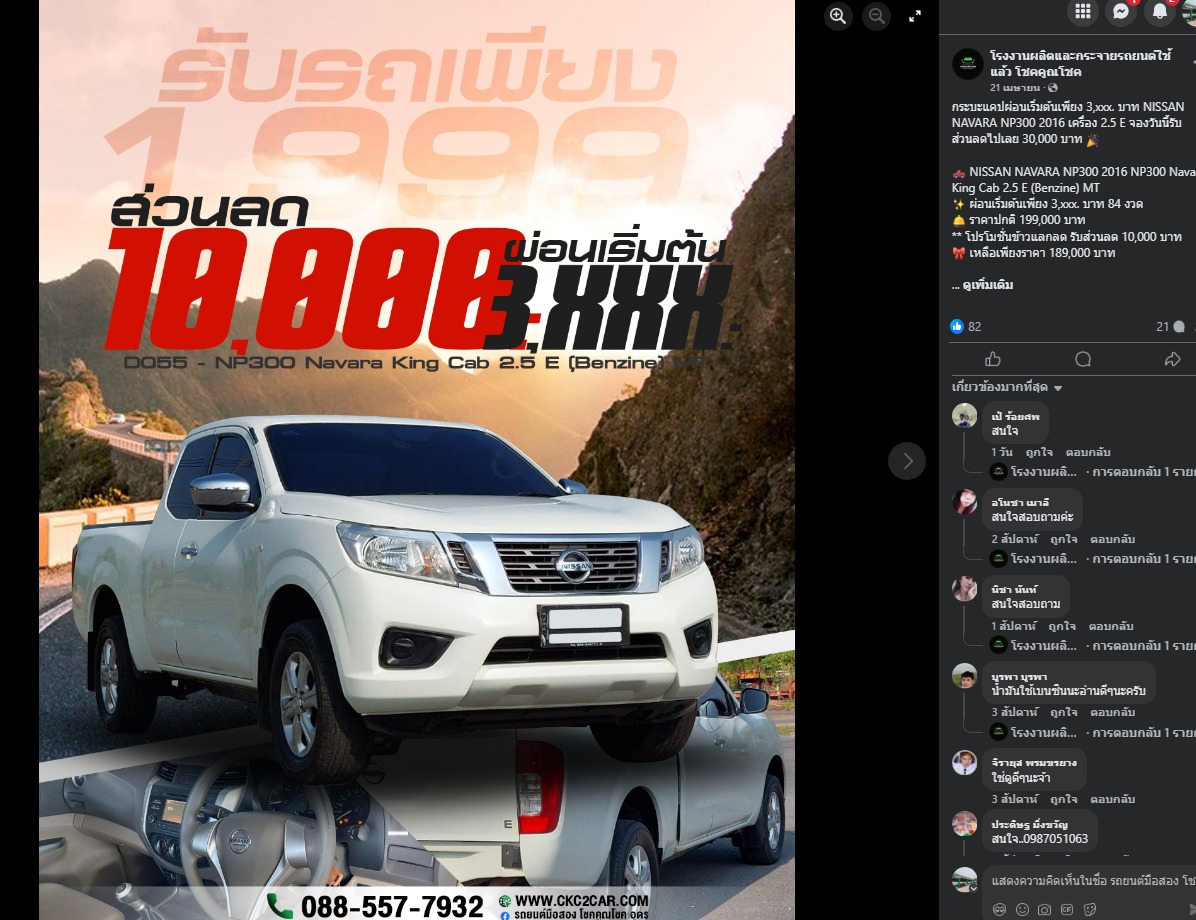Click the comment text box แสดงความคิดเห็น

1092,881
